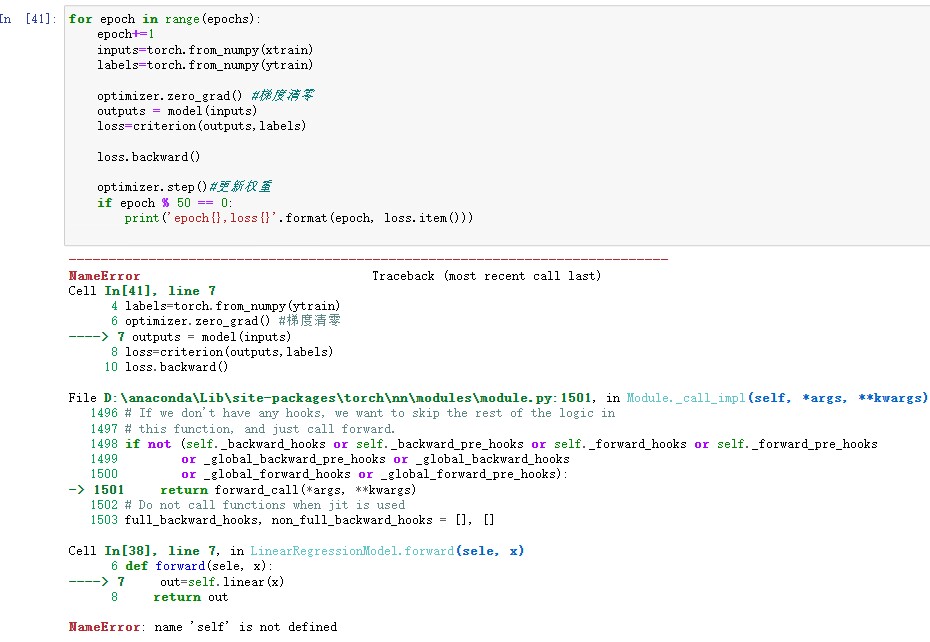Click 'Traceback (most recent call last)' text
Image resolution: width=930 pixels, height=642 pixels.
click(x=486, y=276)
